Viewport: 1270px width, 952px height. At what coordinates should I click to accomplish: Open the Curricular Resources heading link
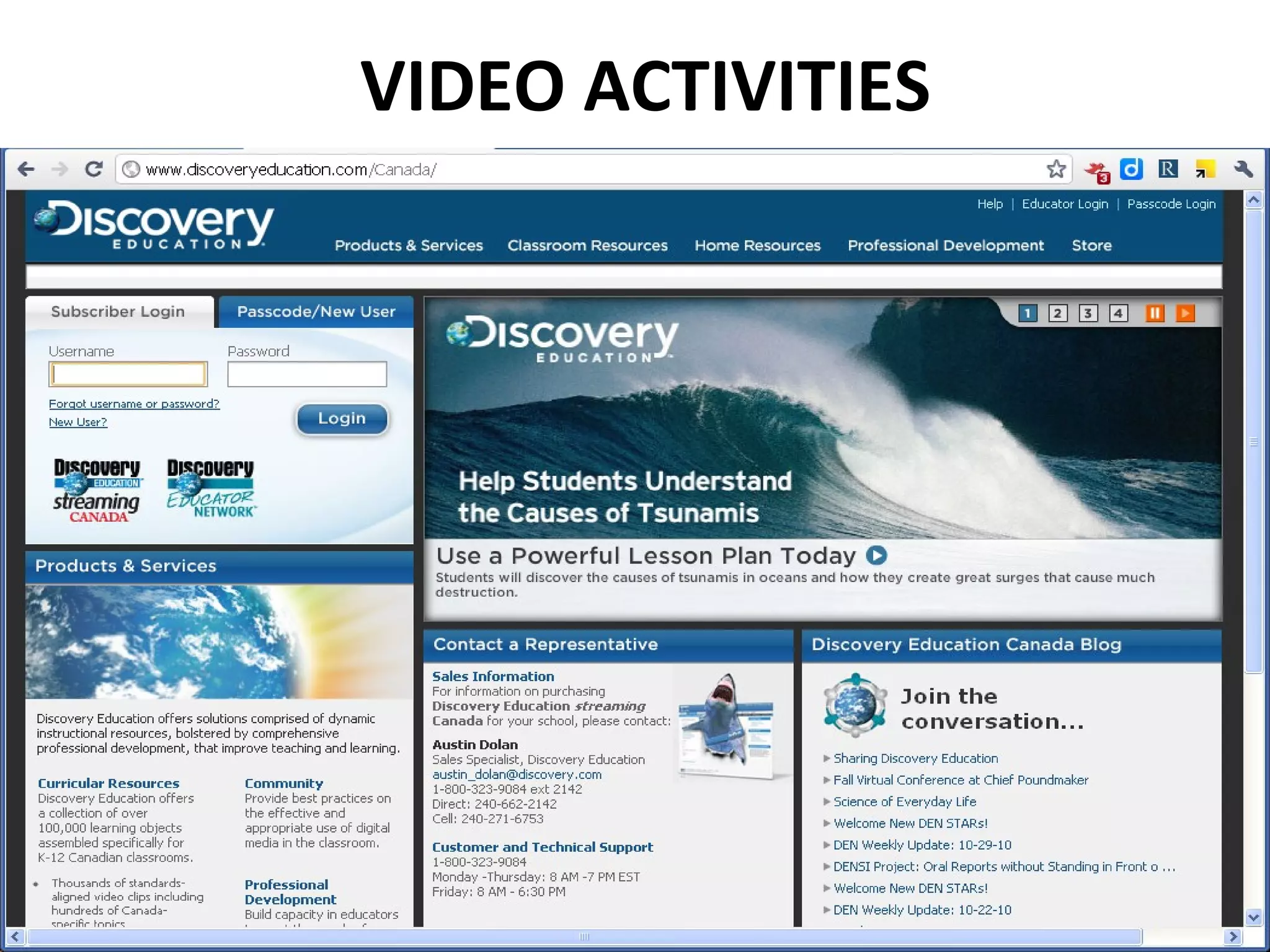click(x=109, y=783)
